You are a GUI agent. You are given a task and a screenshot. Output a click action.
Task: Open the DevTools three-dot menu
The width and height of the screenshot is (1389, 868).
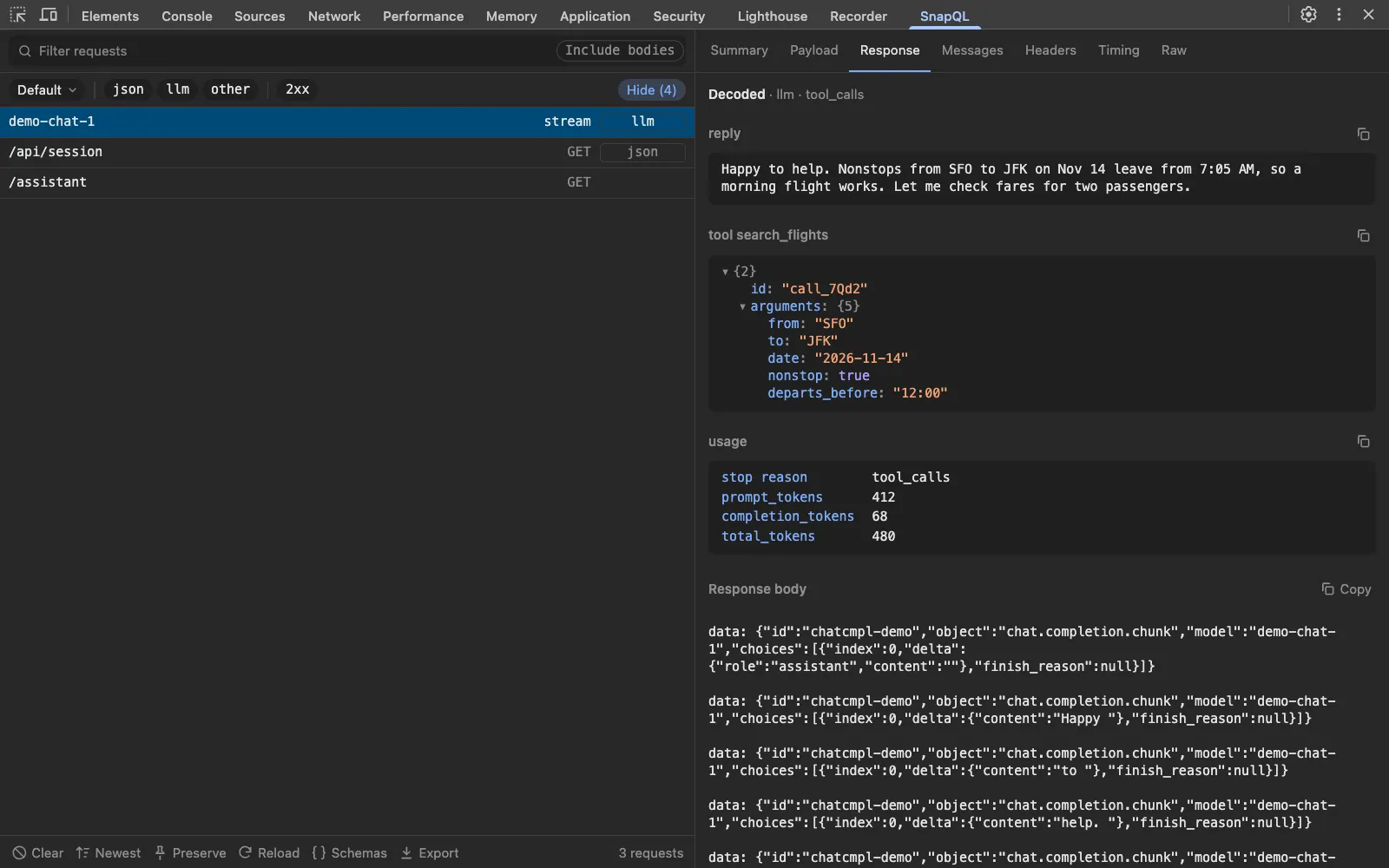1339,15
